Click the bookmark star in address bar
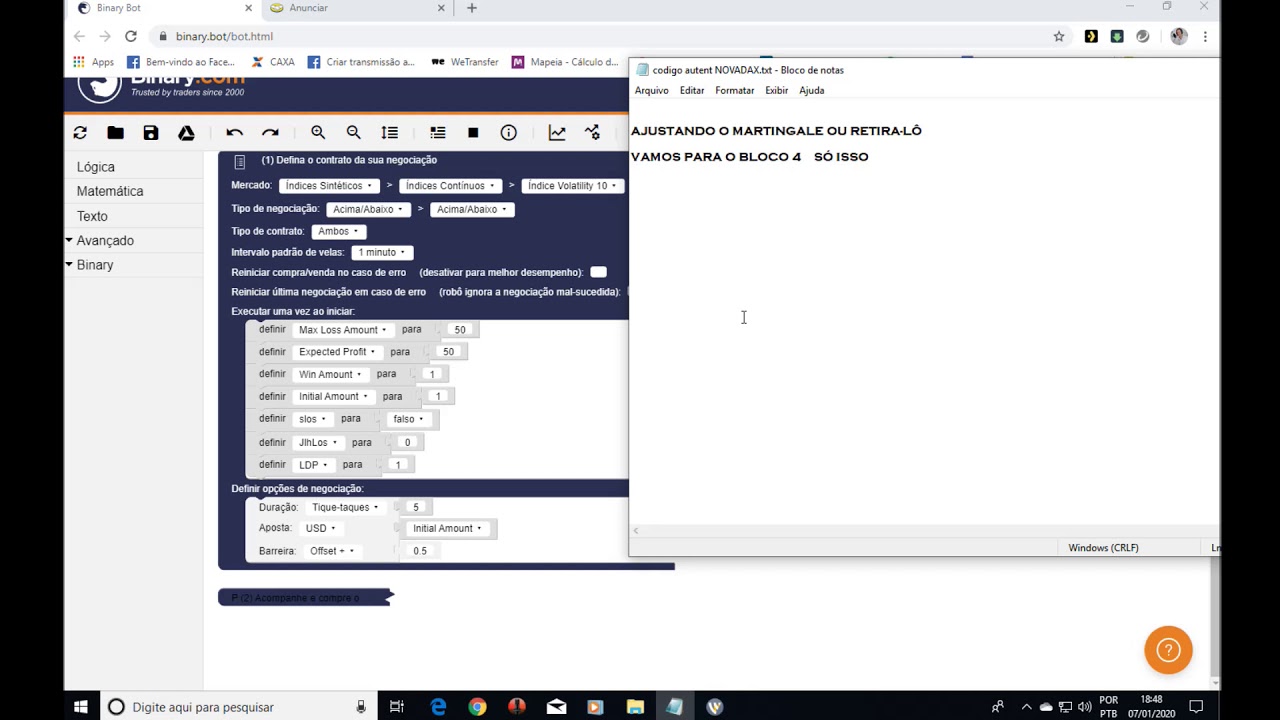 coord(1059,36)
